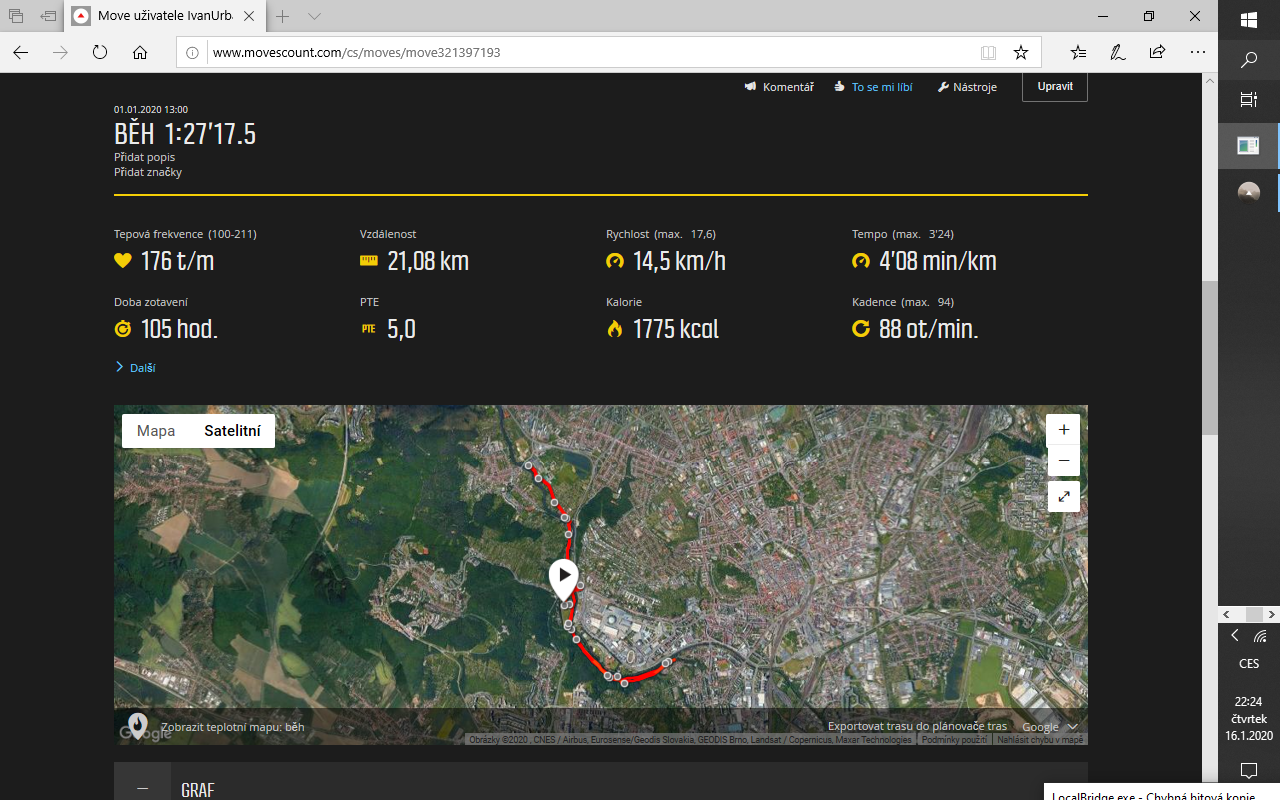Viewport: 1280px width, 800px height.
Task: Collapse the GRAF section
Action: pos(142,788)
